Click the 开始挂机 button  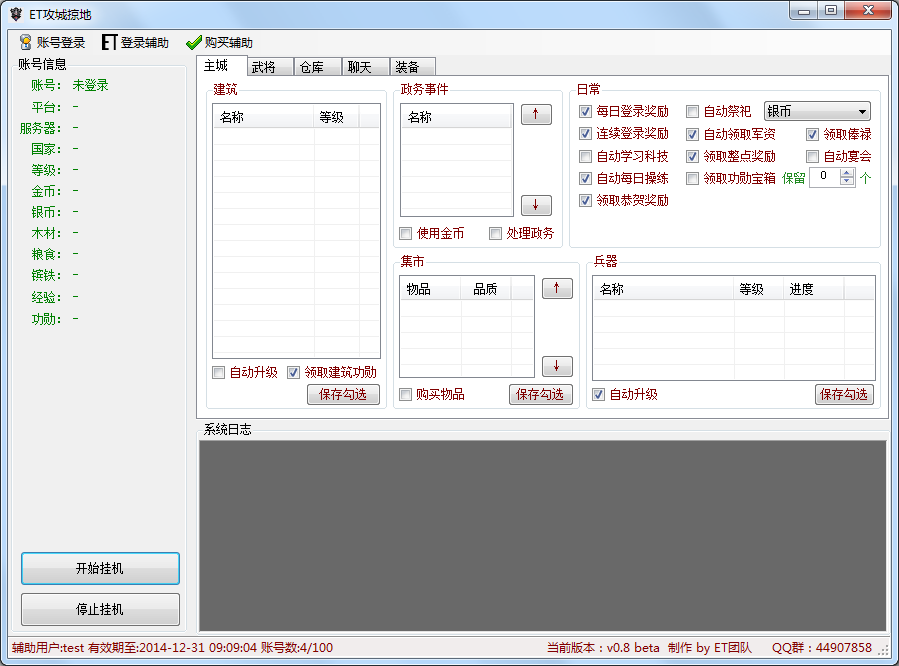(x=100, y=569)
